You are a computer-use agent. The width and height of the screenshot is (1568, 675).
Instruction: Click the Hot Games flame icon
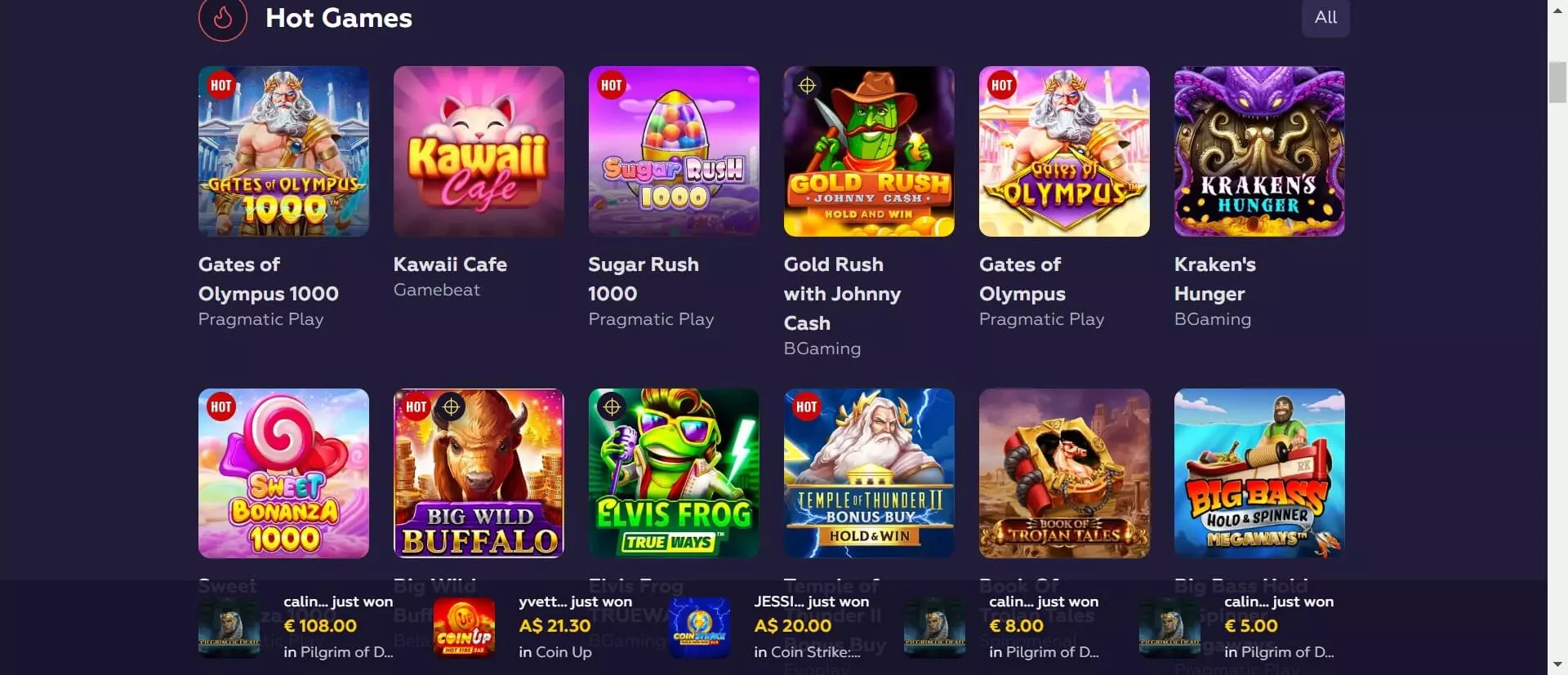click(222, 17)
